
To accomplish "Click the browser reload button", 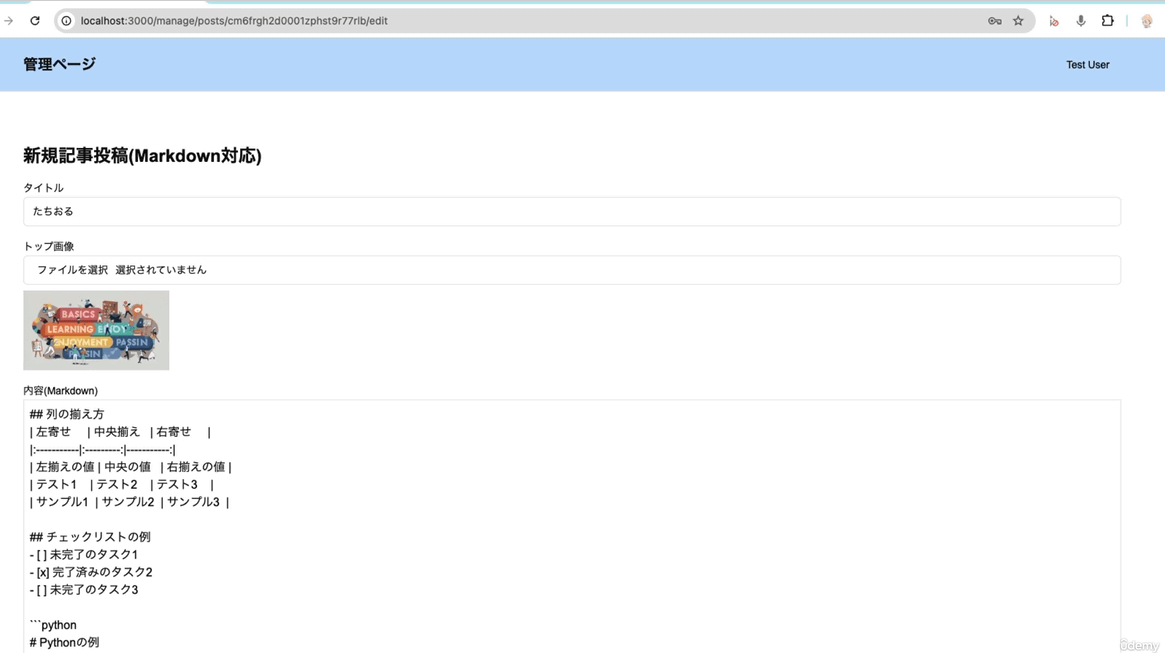I will 35,21.
